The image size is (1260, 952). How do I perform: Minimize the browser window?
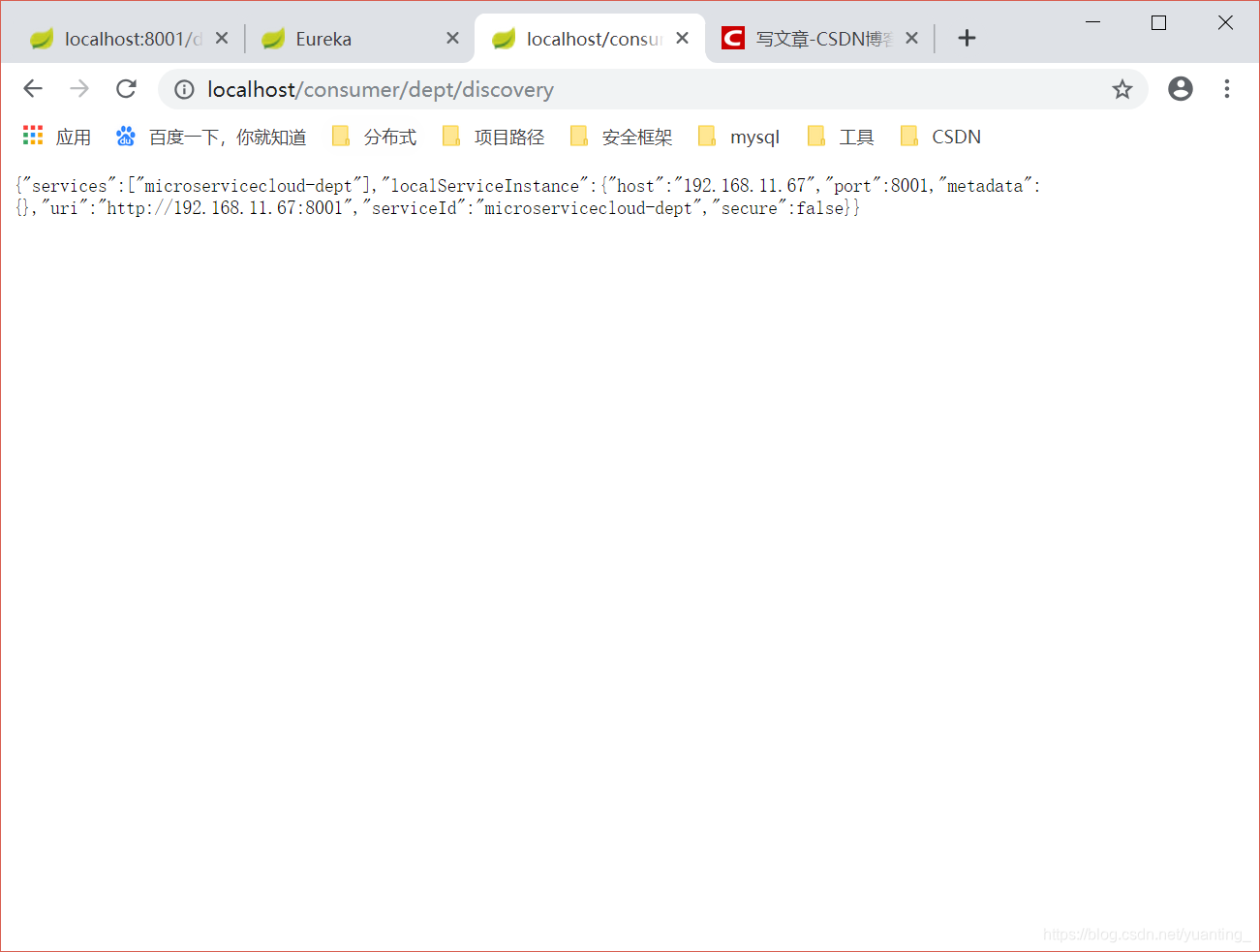coord(1093,22)
